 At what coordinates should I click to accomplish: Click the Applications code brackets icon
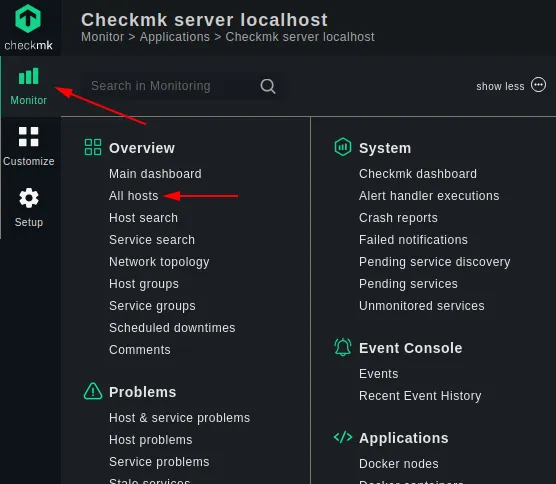pyautogui.click(x=343, y=437)
